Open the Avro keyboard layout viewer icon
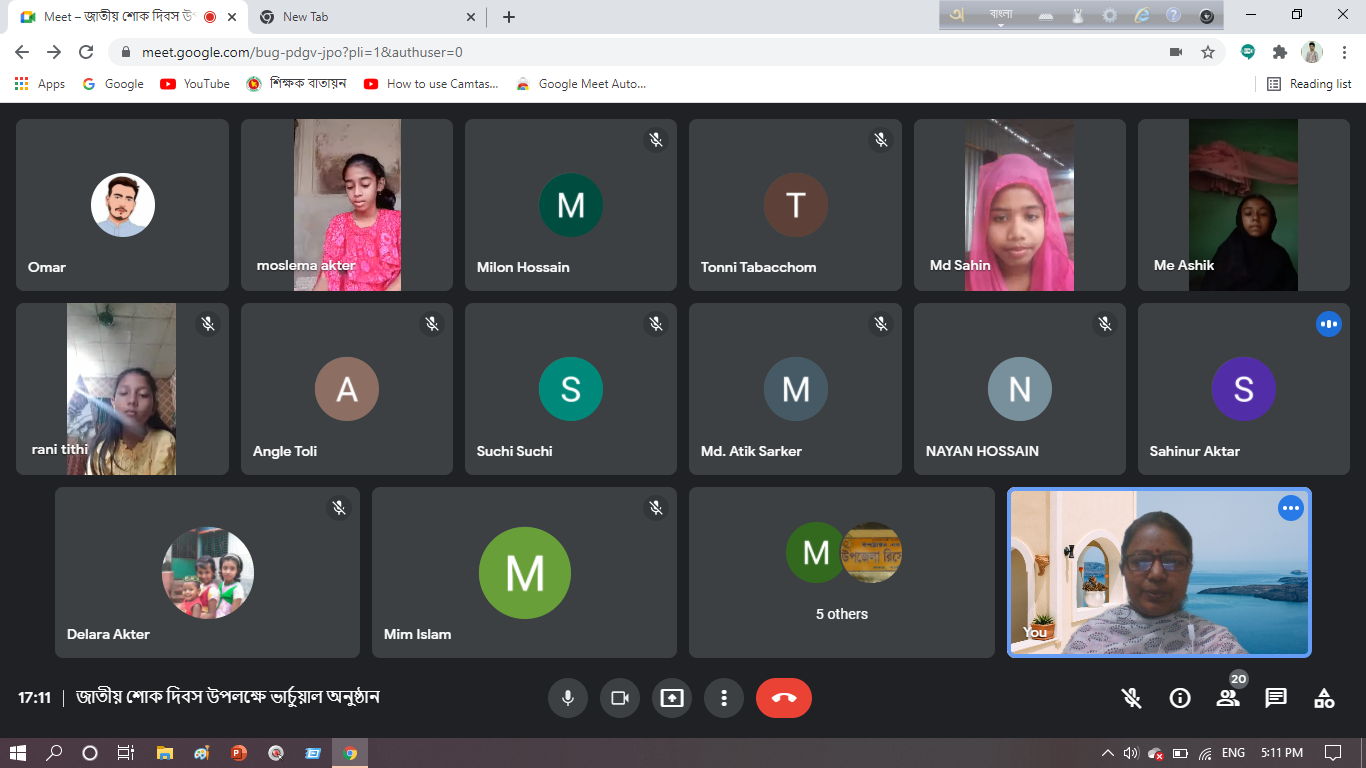 (1045, 15)
